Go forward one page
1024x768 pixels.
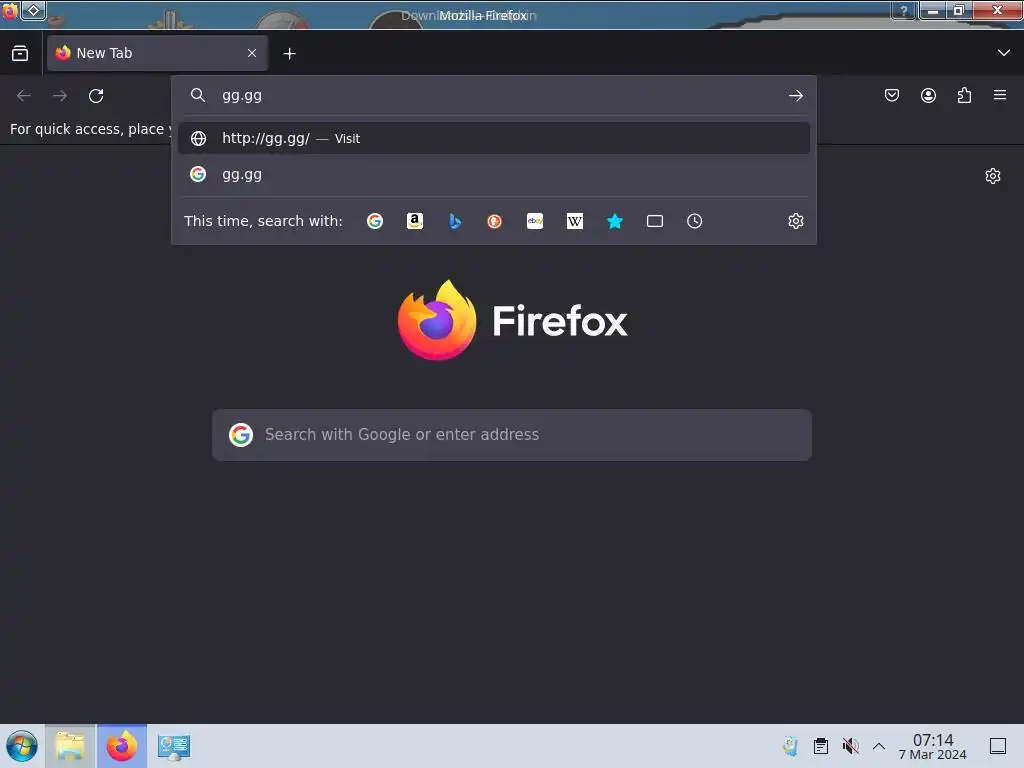point(60,96)
